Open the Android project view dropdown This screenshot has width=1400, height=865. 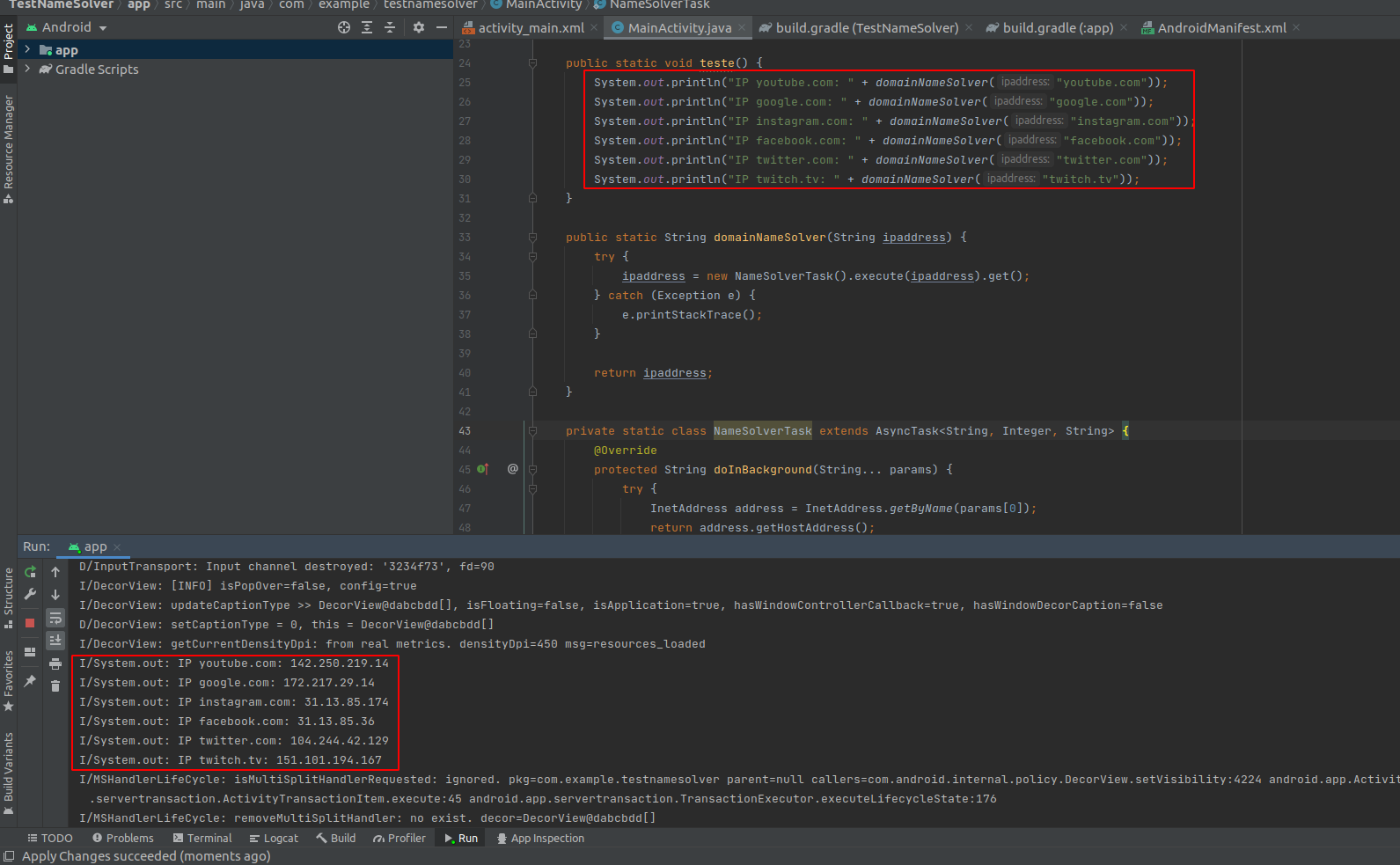(67, 27)
